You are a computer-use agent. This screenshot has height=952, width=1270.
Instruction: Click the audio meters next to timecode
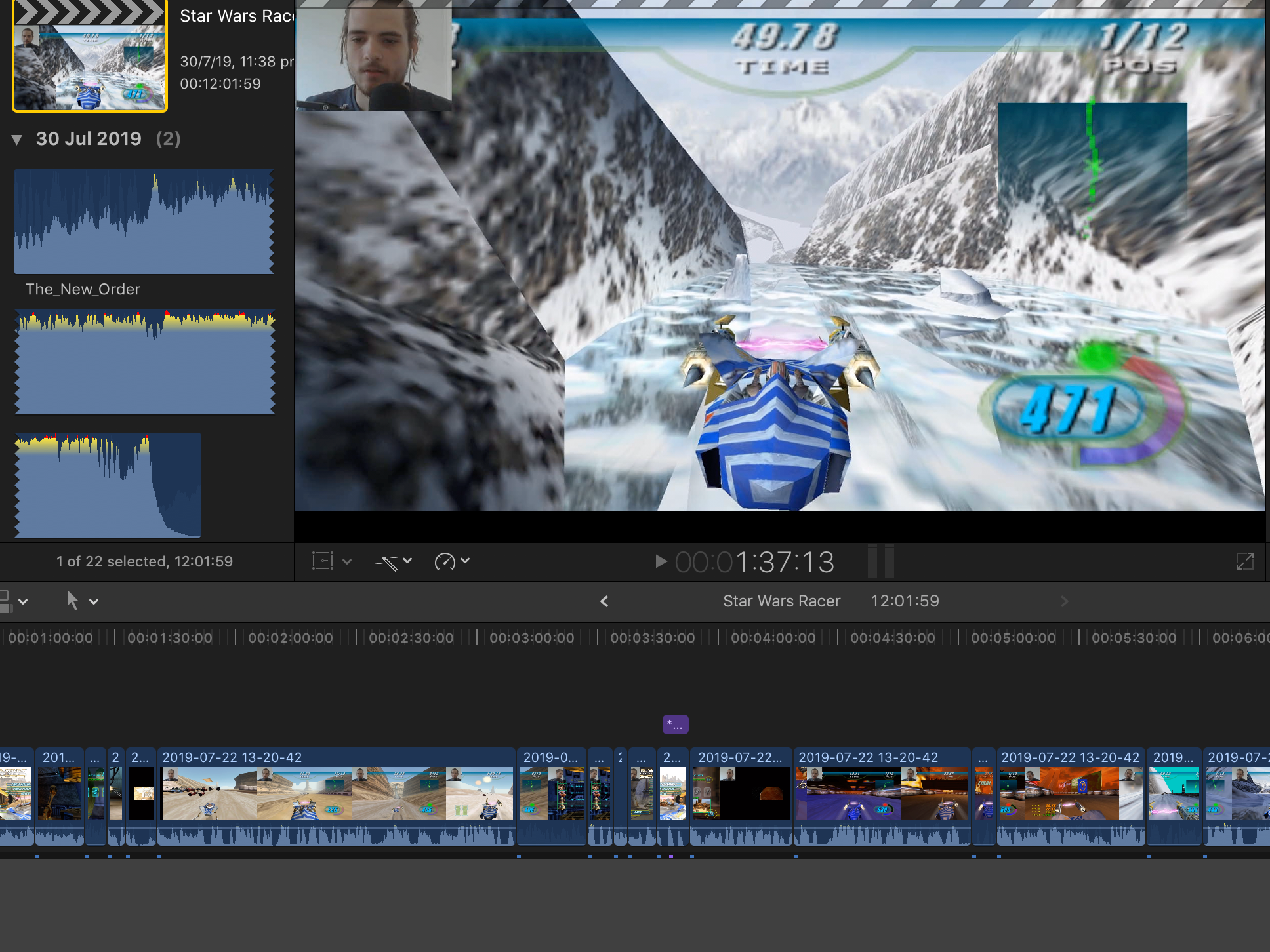pos(880,561)
